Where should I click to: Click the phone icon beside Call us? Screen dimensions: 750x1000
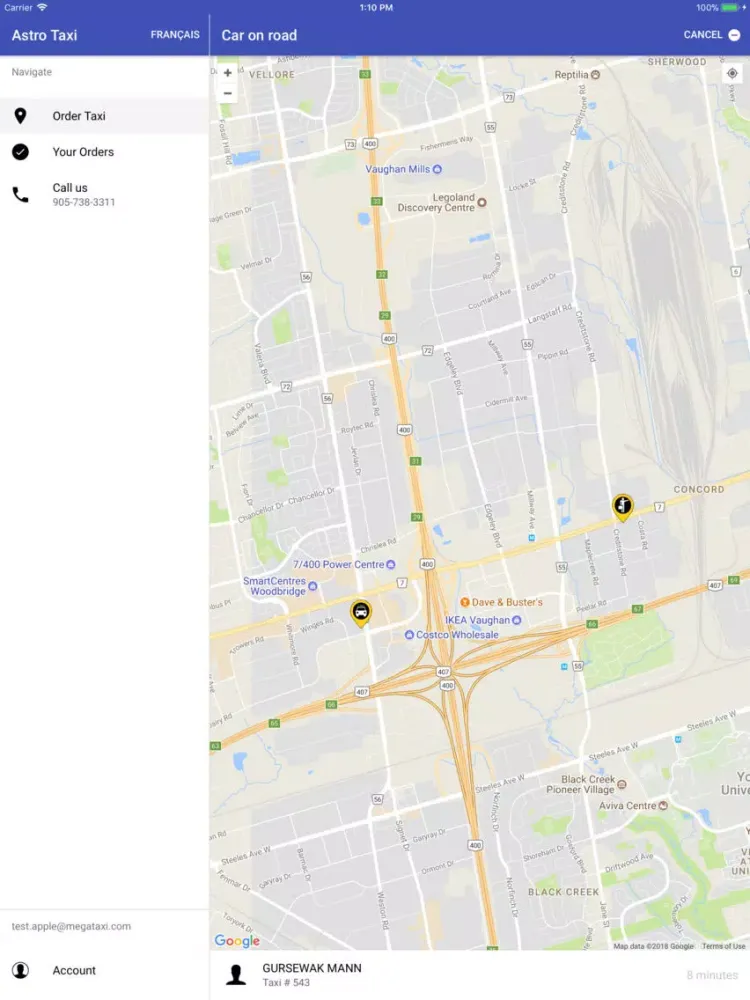click(20, 195)
